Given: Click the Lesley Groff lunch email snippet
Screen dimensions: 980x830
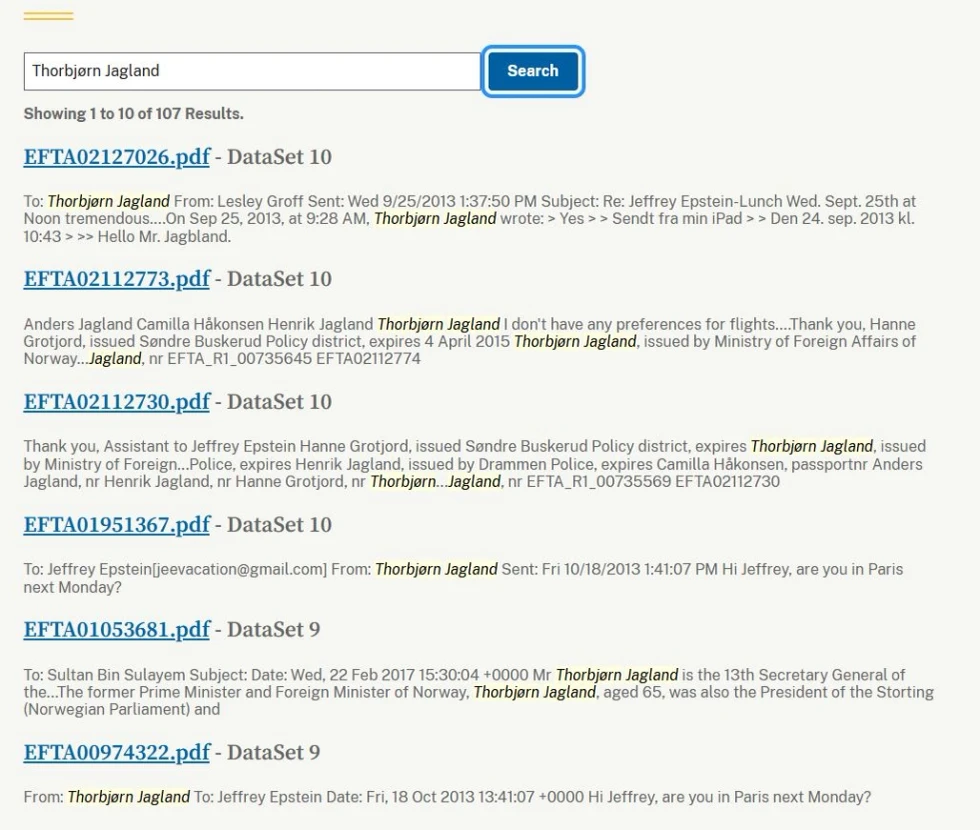Looking at the screenshot, I should coord(470,219).
